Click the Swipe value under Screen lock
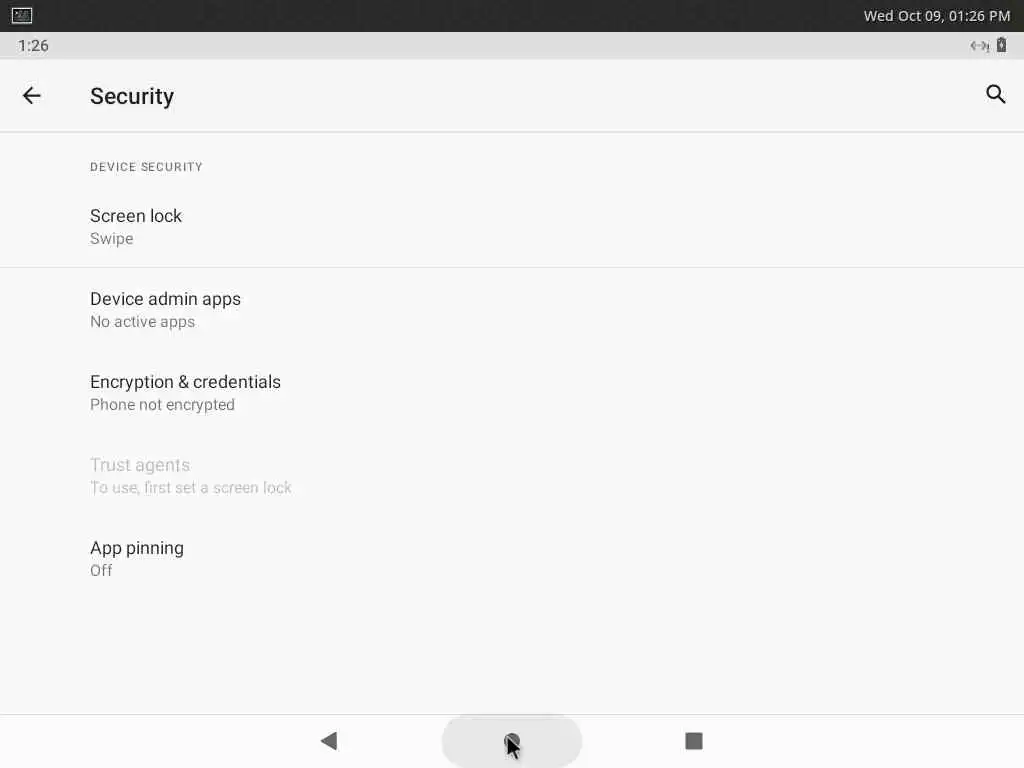 click(112, 238)
